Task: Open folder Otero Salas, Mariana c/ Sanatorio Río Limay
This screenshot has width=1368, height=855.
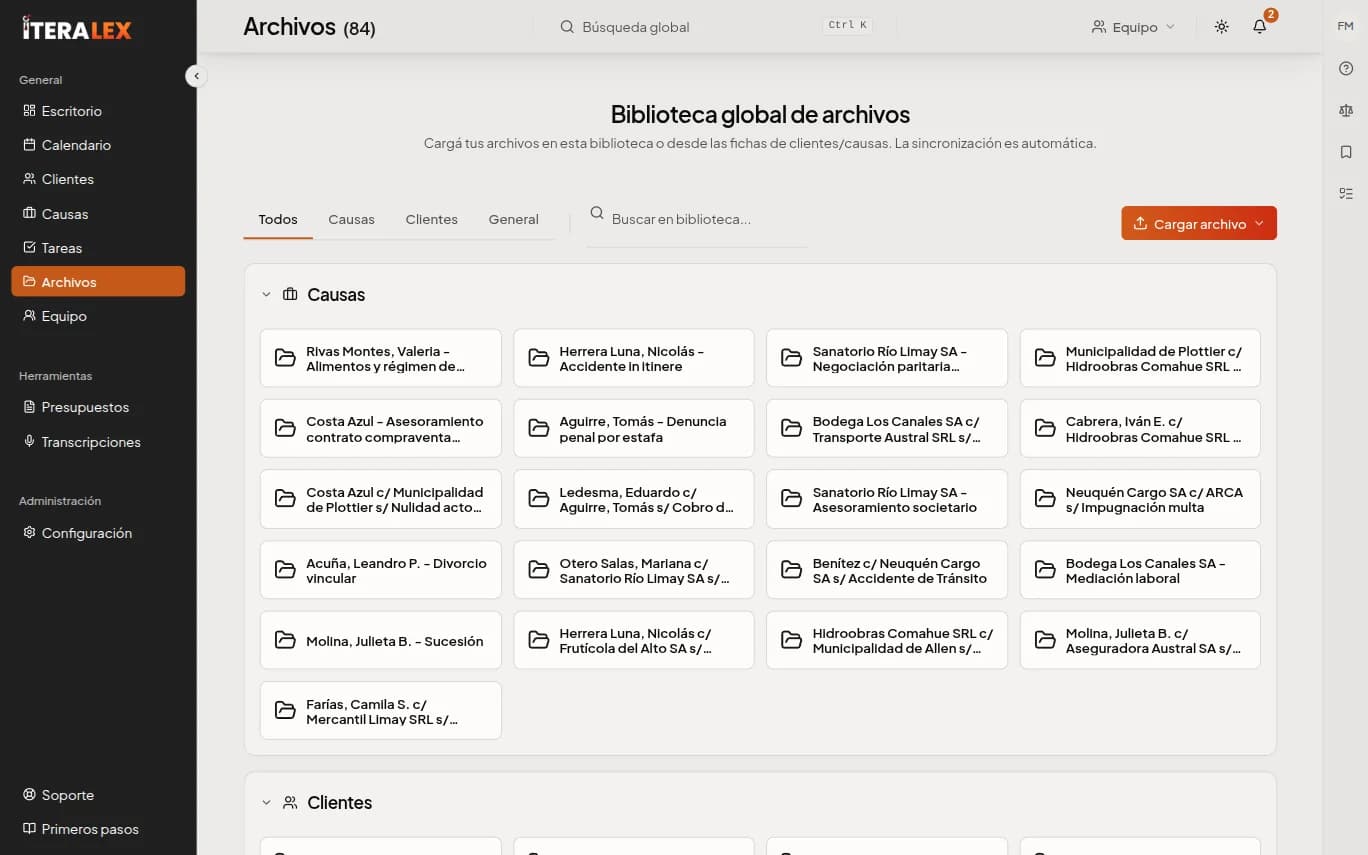Action: coord(634,570)
